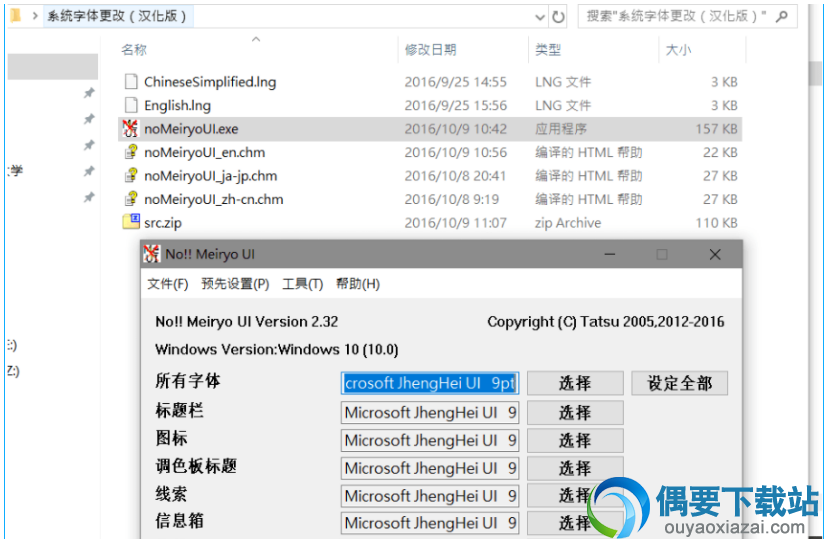The height and width of the screenshot is (539, 830).
Task: Expand the address bar history dropdown
Action: [x=540, y=17]
